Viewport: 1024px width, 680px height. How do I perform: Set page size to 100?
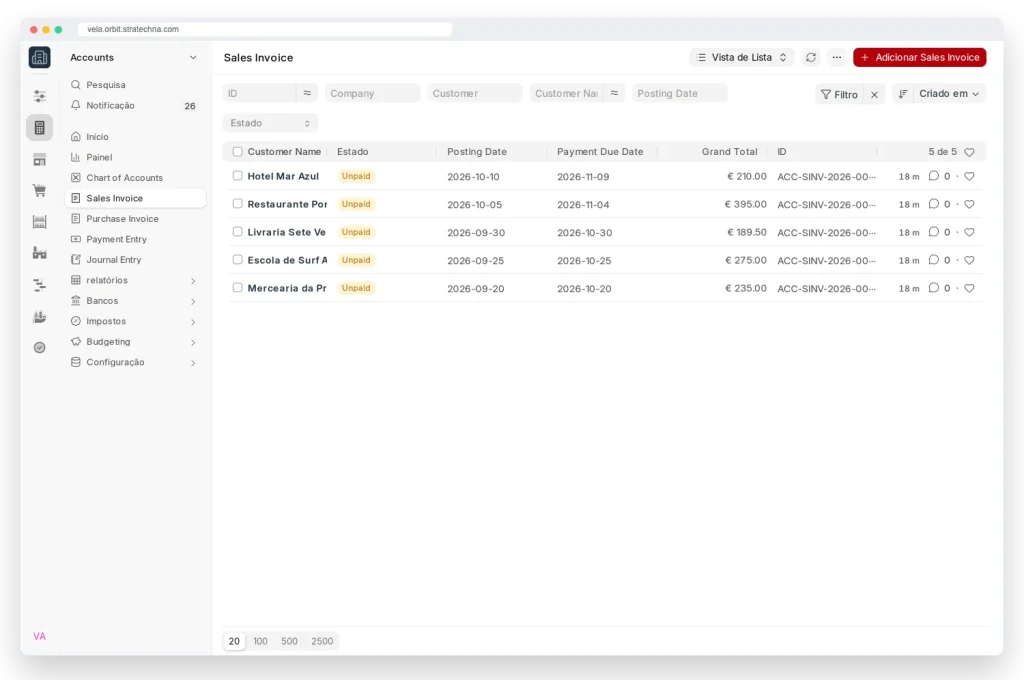[x=260, y=641]
